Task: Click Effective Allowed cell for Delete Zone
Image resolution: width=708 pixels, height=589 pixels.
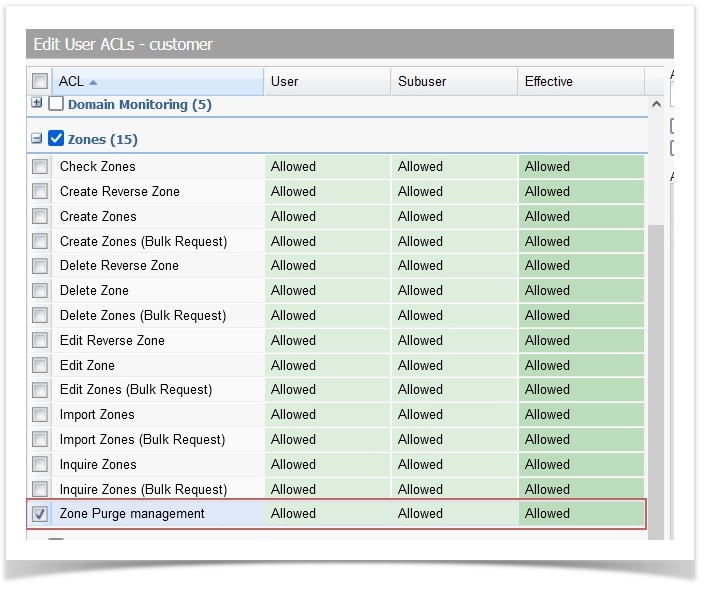Action: 581,290
